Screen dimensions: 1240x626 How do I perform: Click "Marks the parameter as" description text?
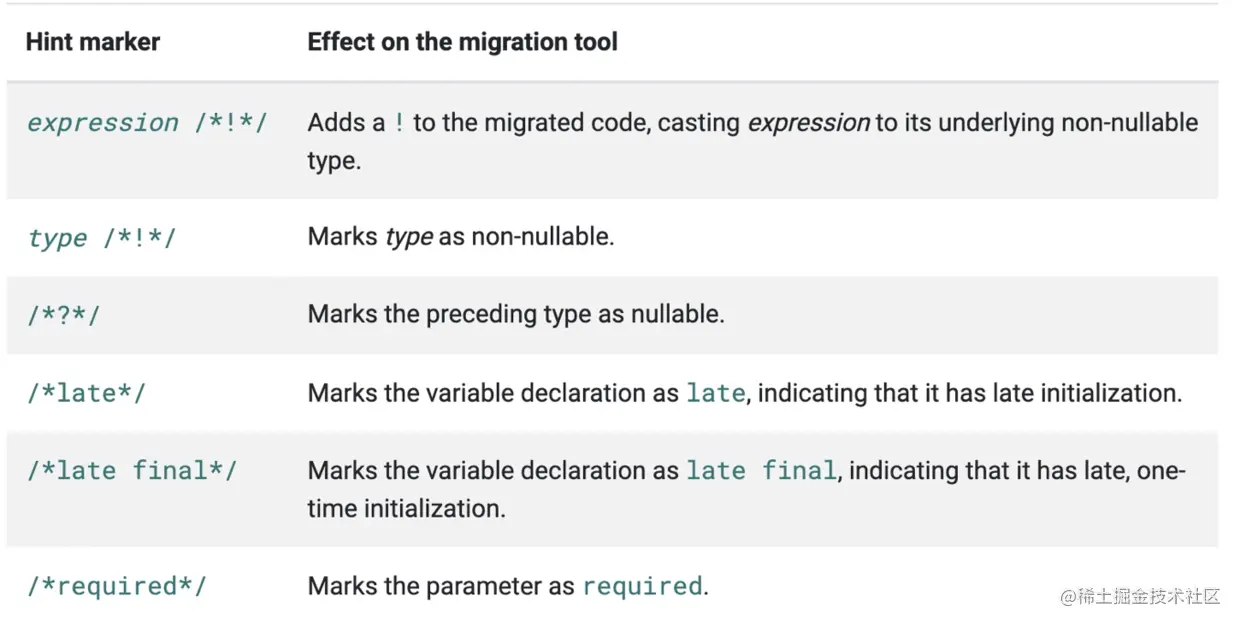(441, 586)
